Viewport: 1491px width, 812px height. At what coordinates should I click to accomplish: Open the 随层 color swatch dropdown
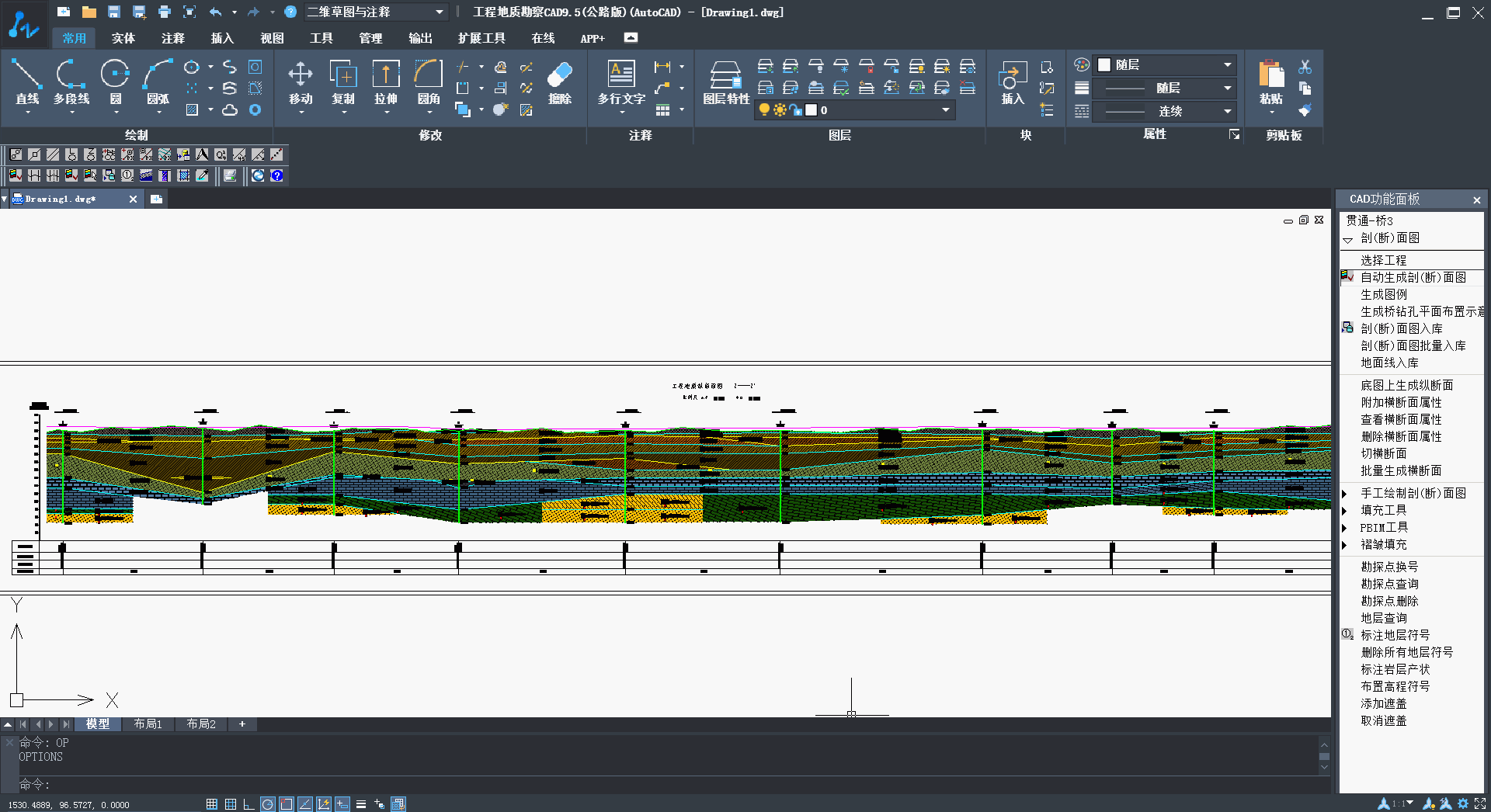tap(1227, 65)
